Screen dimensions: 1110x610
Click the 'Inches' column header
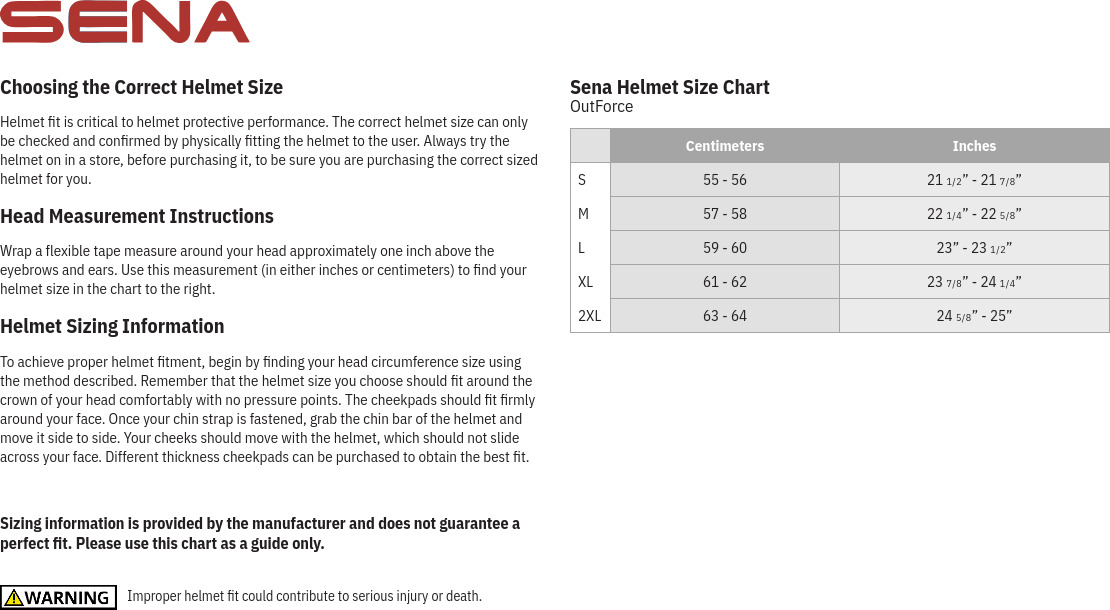click(x=974, y=146)
